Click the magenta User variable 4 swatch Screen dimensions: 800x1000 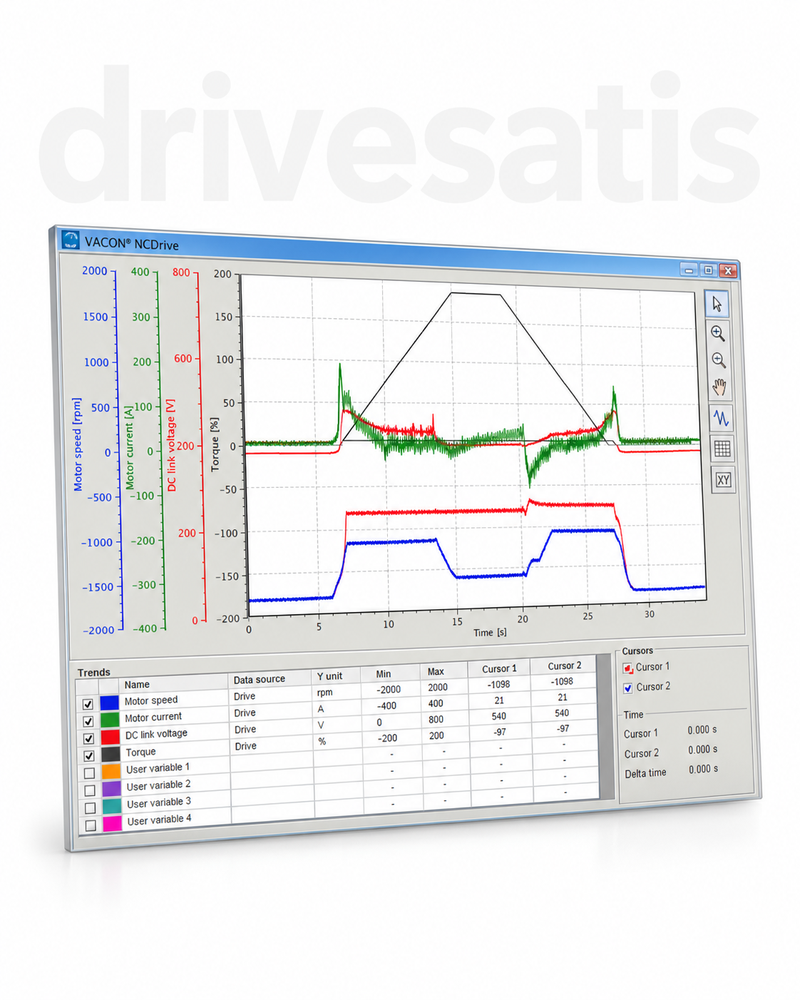[x=112, y=823]
